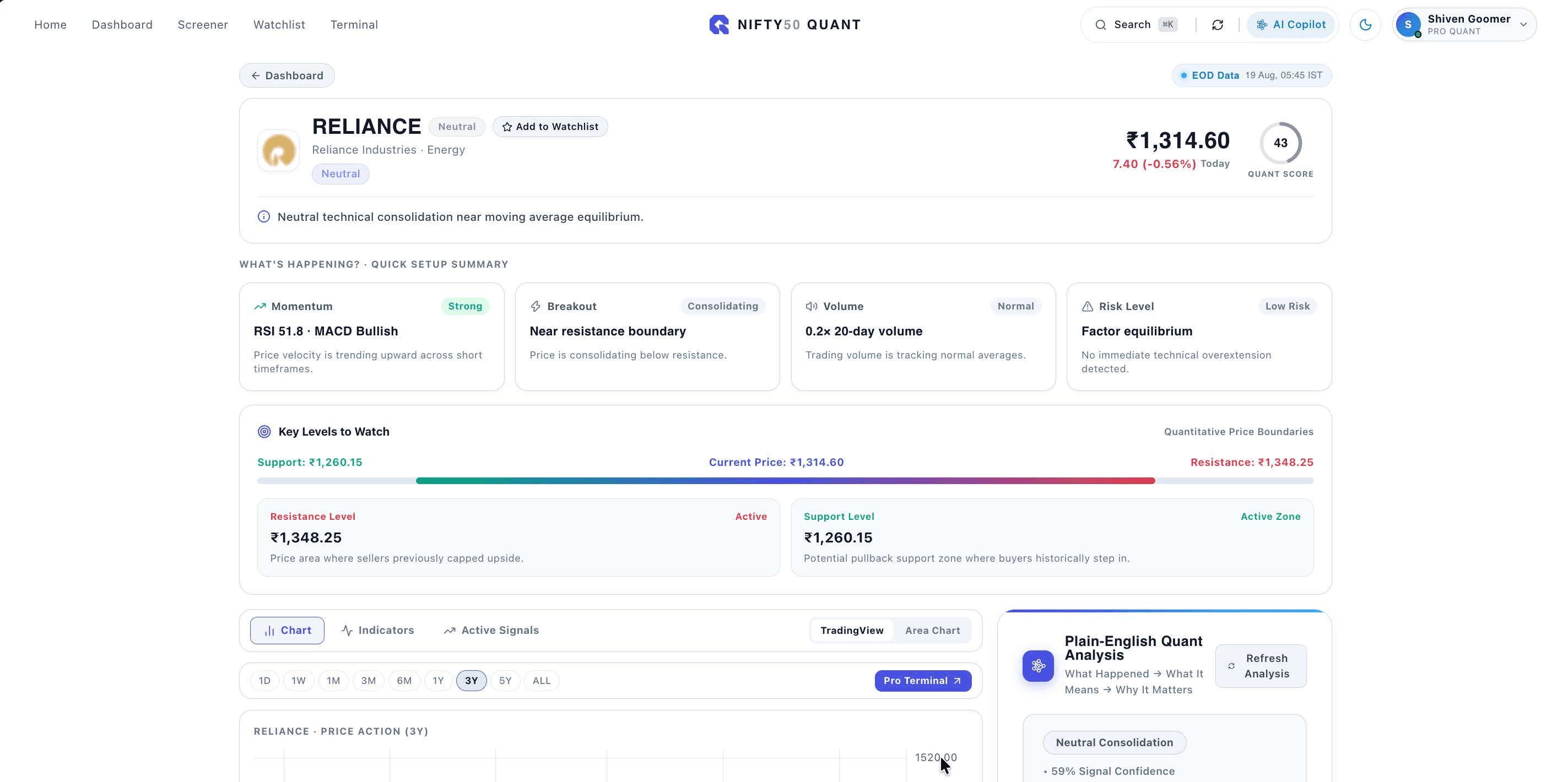Switch chart view to TradingView
1568x782 pixels.
tap(852, 631)
